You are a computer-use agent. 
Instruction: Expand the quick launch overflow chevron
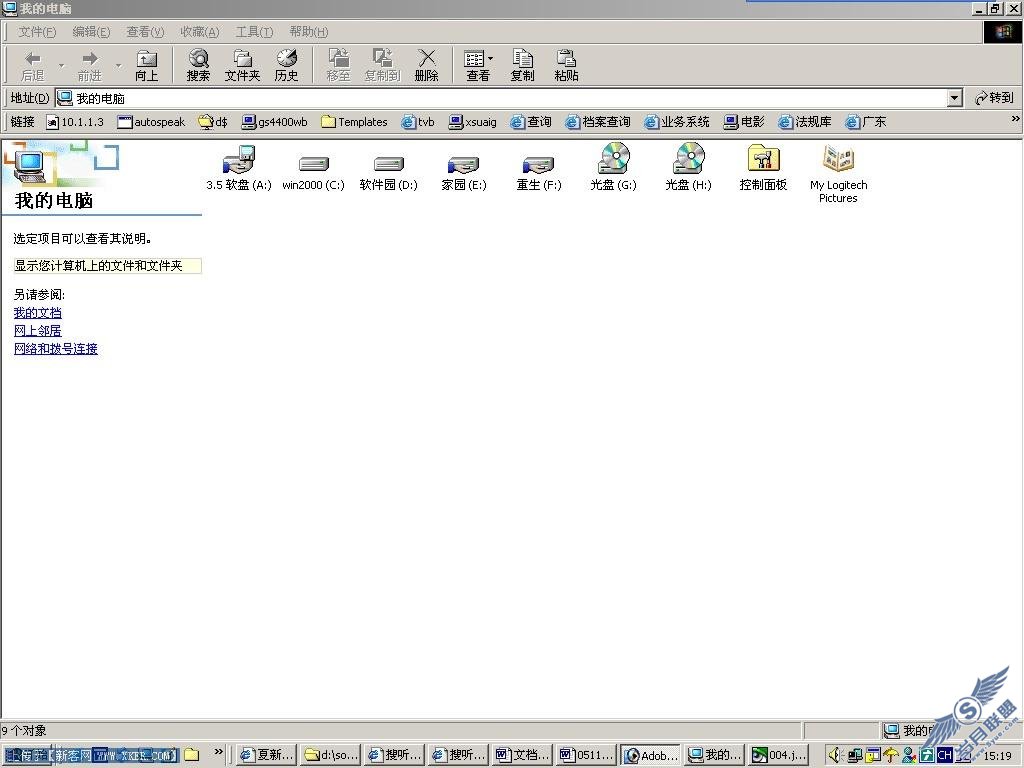coord(219,752)
